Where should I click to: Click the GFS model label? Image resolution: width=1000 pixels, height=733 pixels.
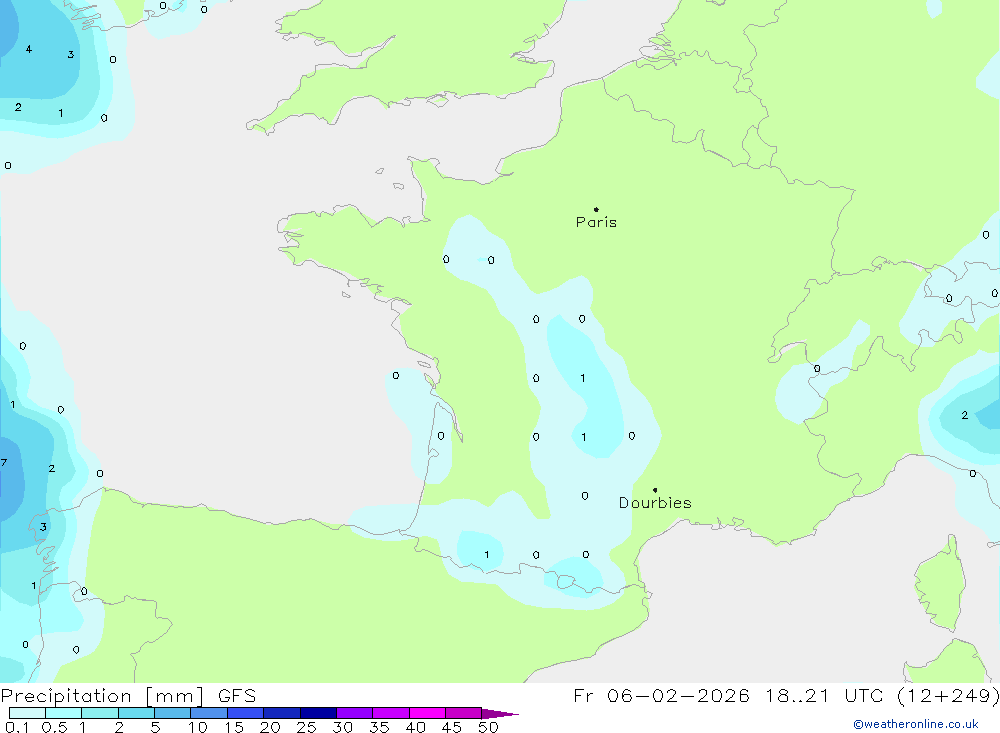(x=237, y=695)
